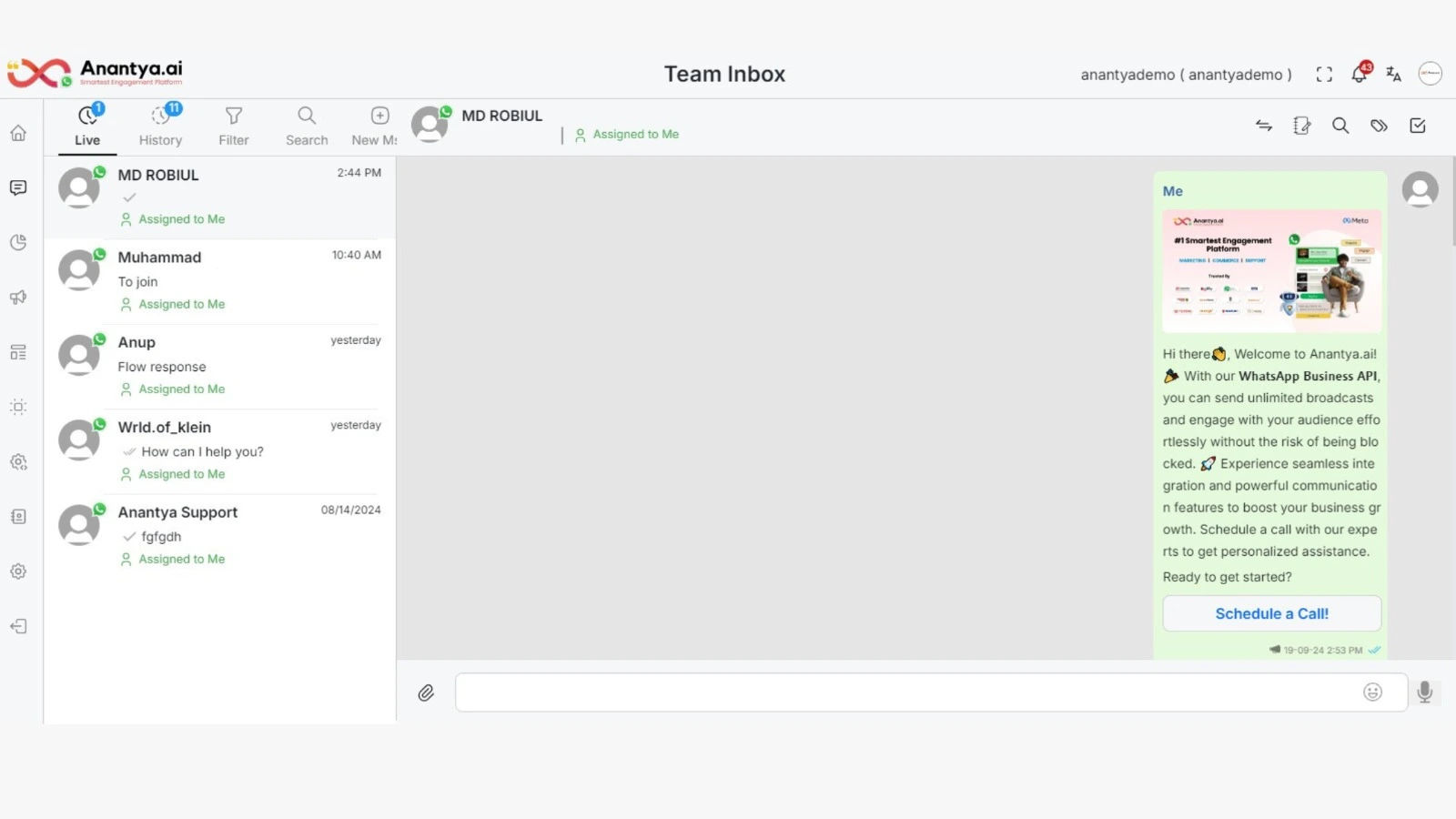Open the analytics pie chart sidebar icon

18,242
